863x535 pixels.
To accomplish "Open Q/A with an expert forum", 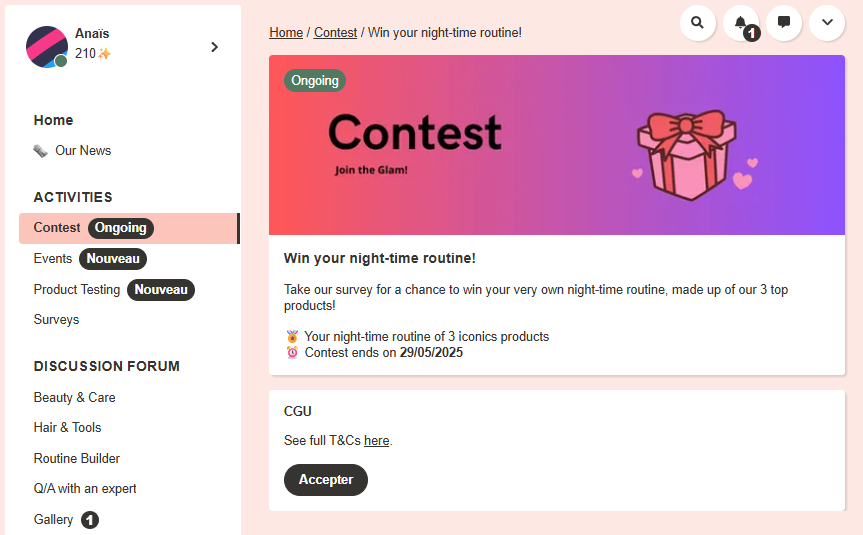I will tap(85, 489).
